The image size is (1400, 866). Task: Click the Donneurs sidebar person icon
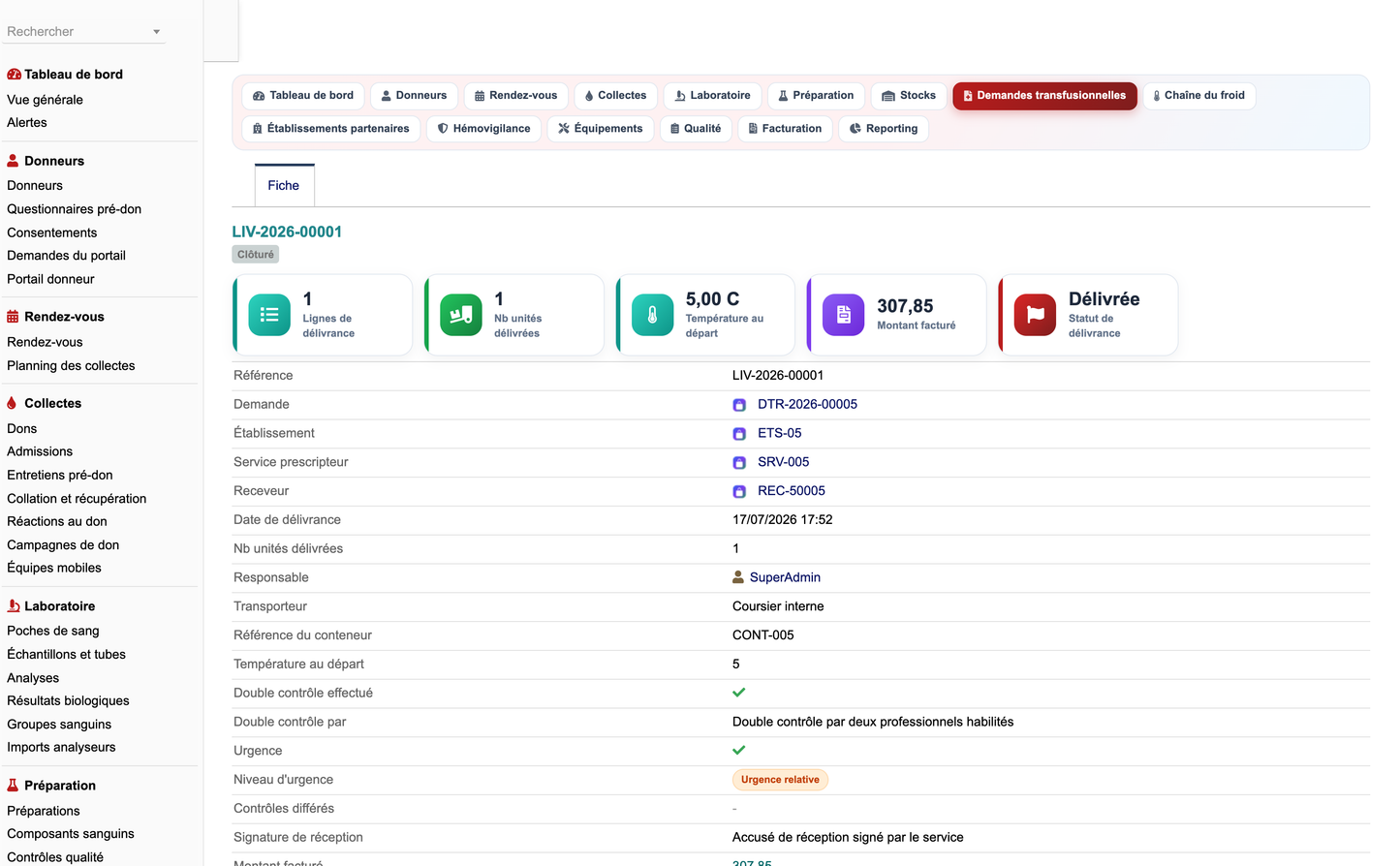[x=13, y=161]
